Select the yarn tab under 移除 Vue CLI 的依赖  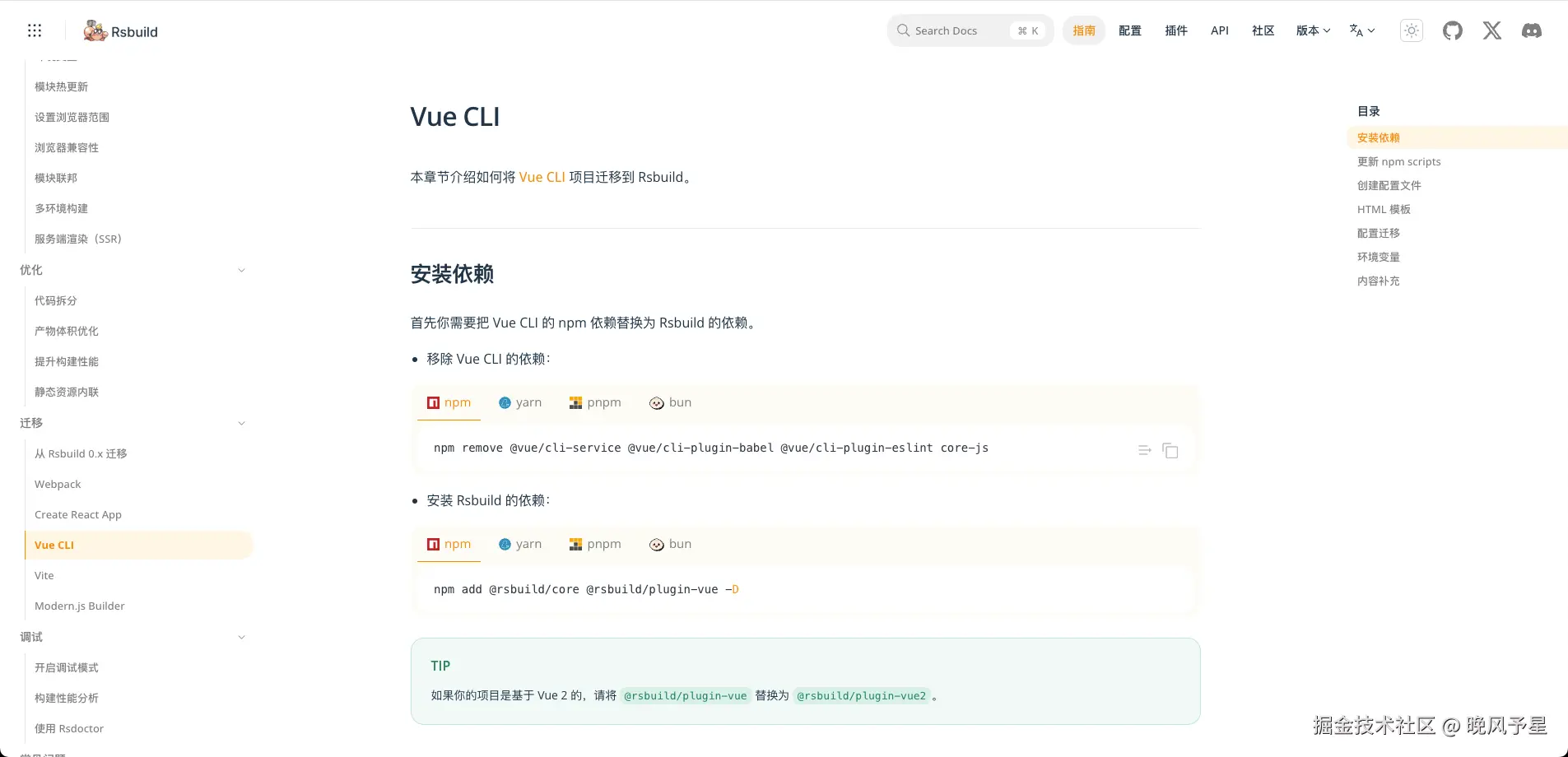[520, 402]
